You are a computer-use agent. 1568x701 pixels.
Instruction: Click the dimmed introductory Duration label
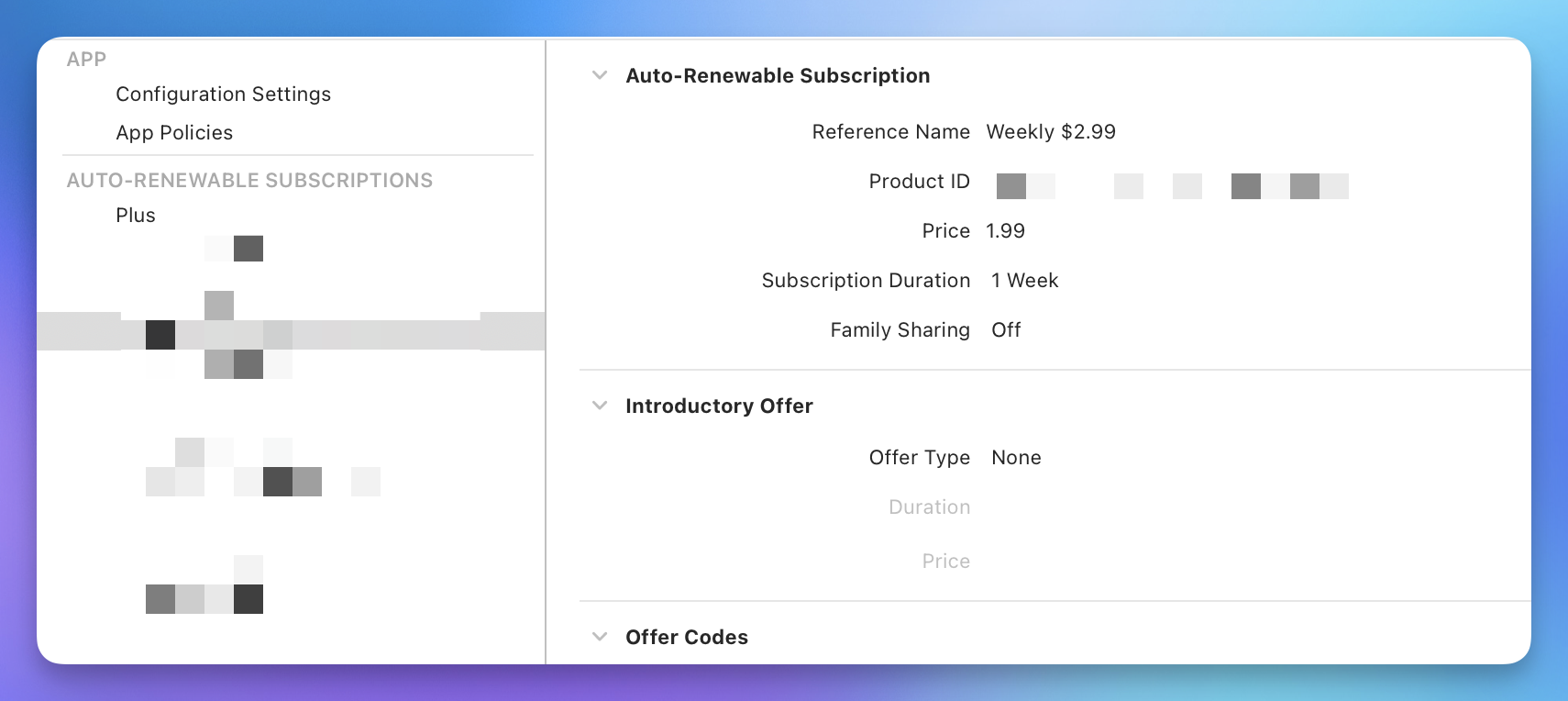point(929,507)
